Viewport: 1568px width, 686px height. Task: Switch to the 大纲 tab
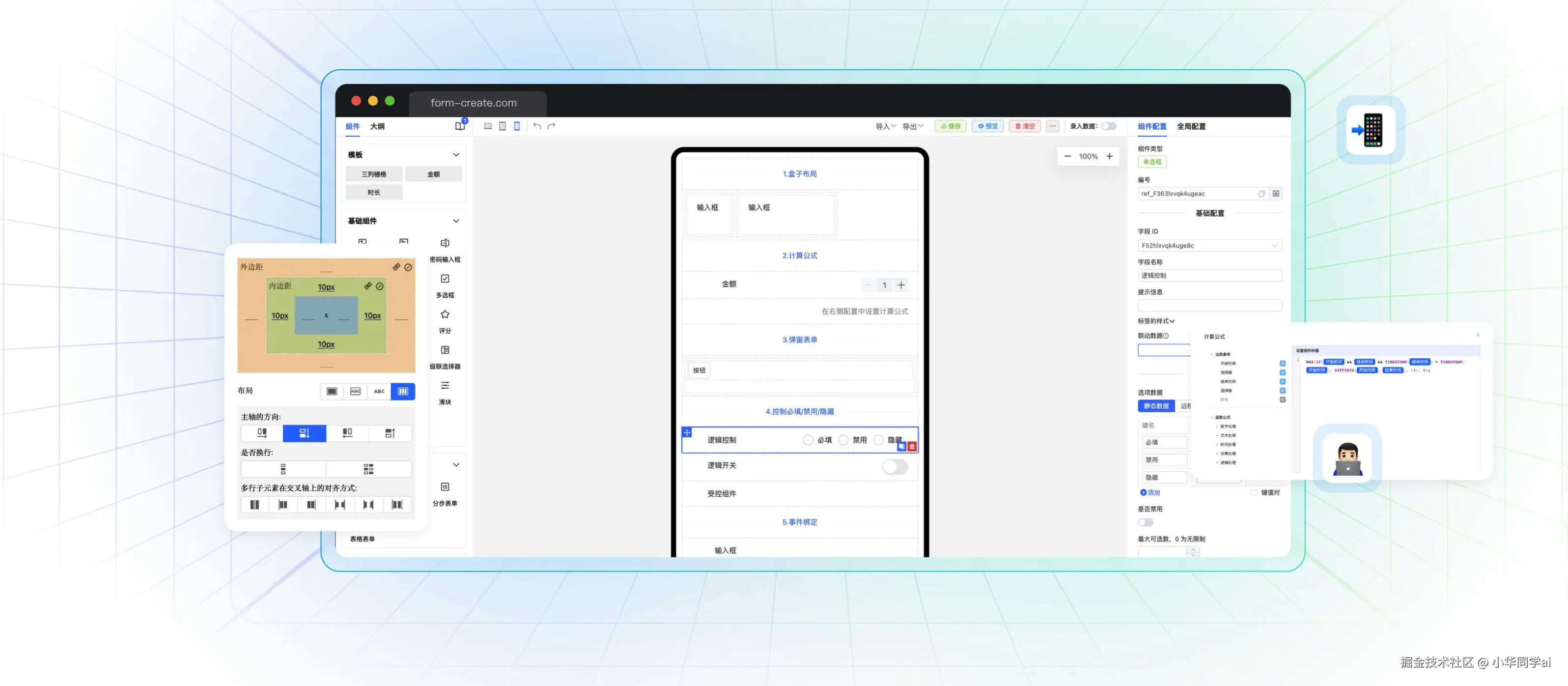click(x=377, y=126)
